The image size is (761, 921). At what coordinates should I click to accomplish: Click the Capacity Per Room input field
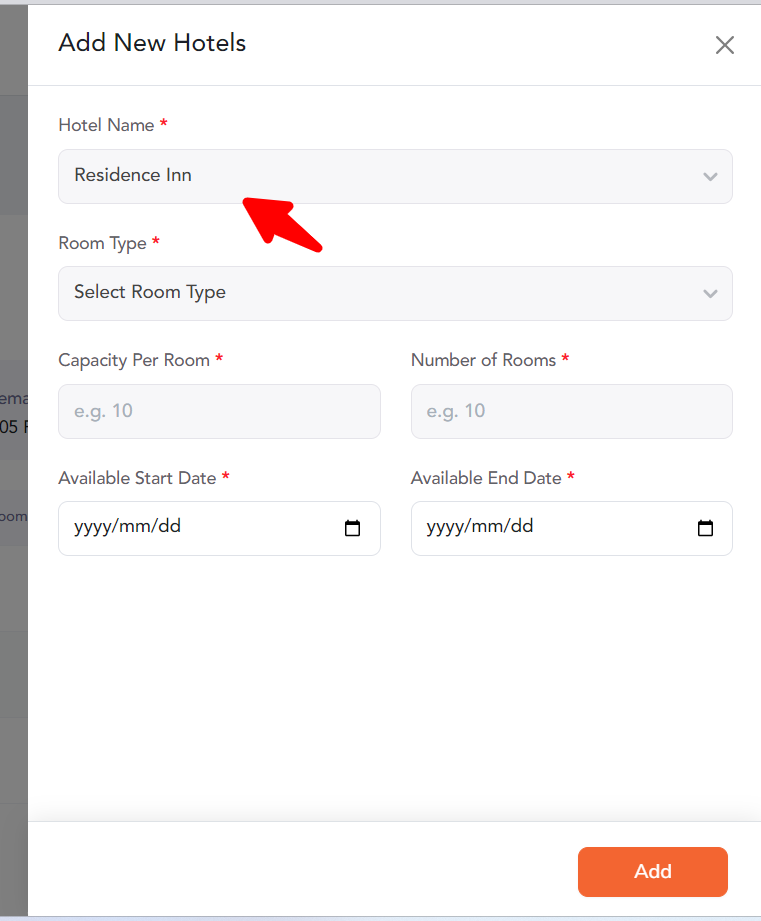click(x=219, y=411)
